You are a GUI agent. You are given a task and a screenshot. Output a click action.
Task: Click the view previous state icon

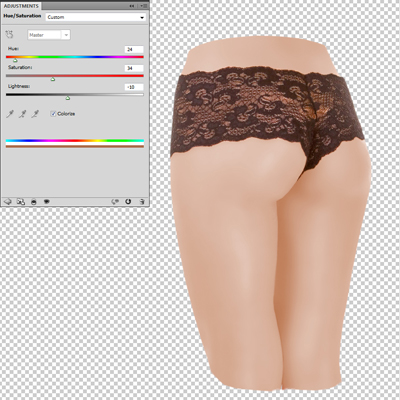pyautogui.click(x=115, y=202)
